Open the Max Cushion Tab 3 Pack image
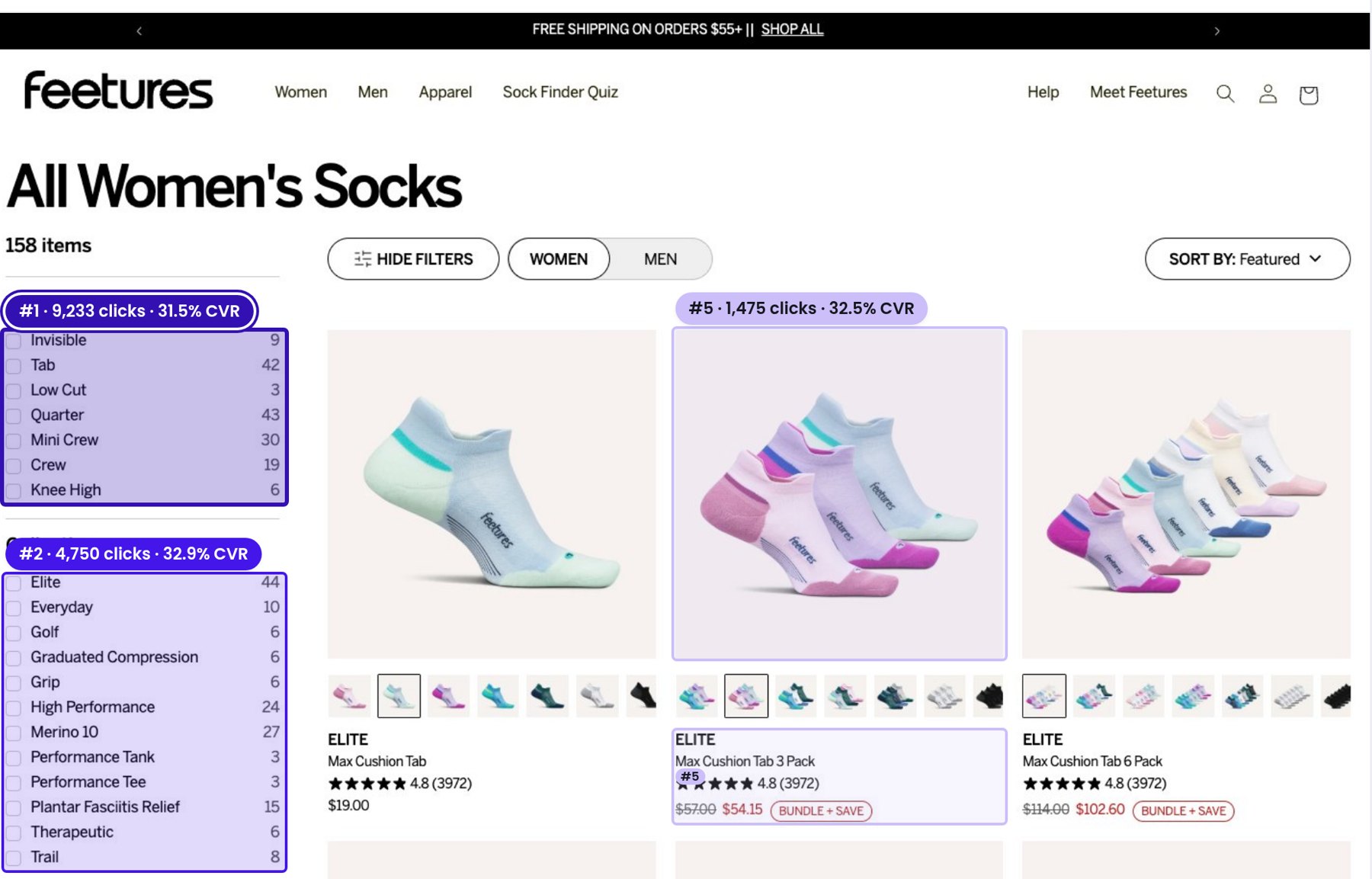 click(839, 494)
